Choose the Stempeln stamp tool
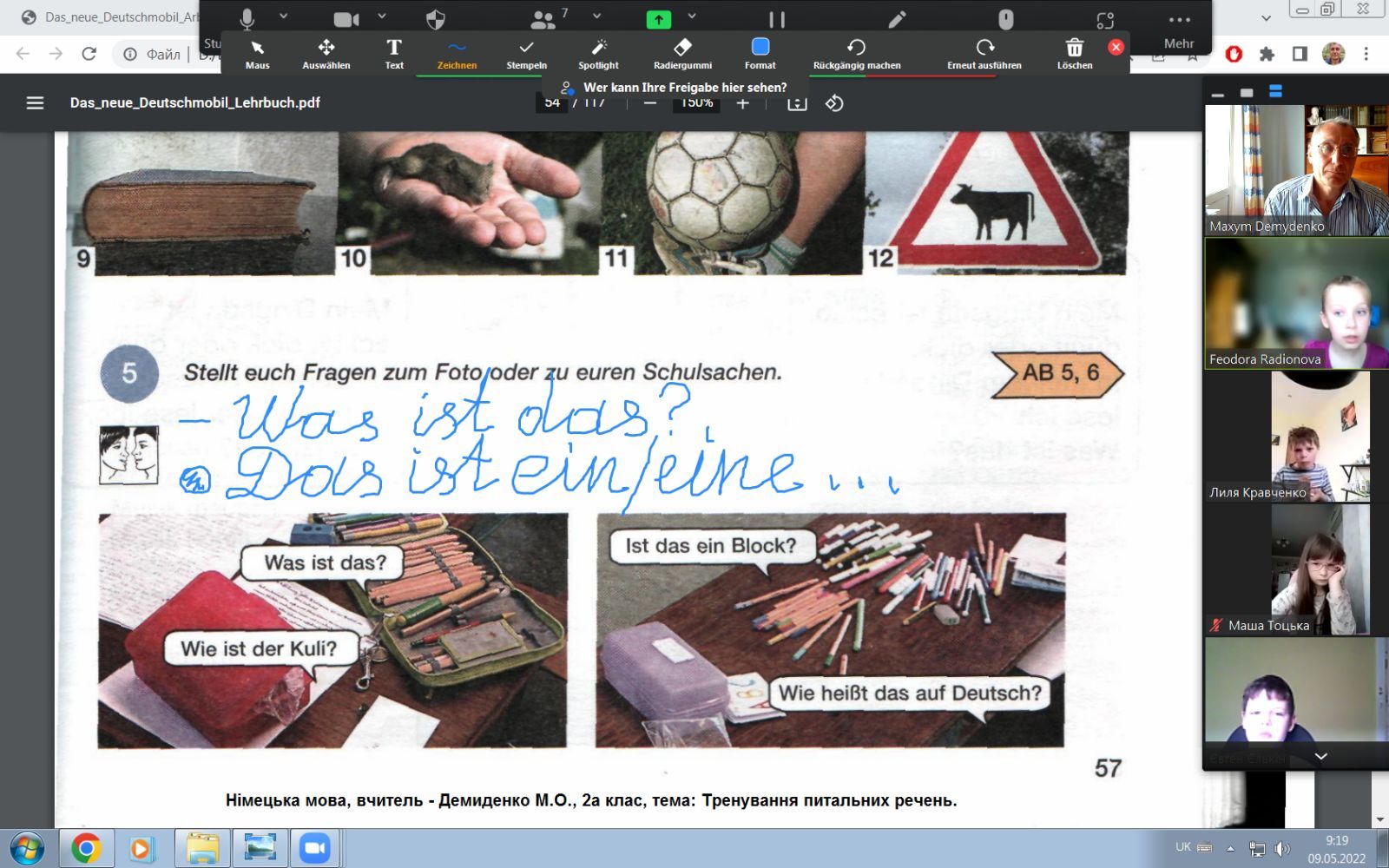 pos(526,53)
